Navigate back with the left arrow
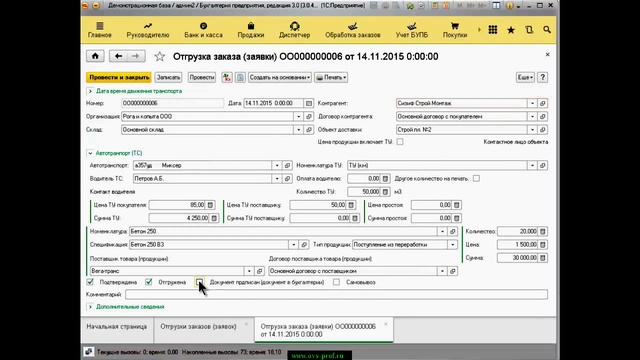The height and width of the screenshot is (360, 640). click(118, 56)
